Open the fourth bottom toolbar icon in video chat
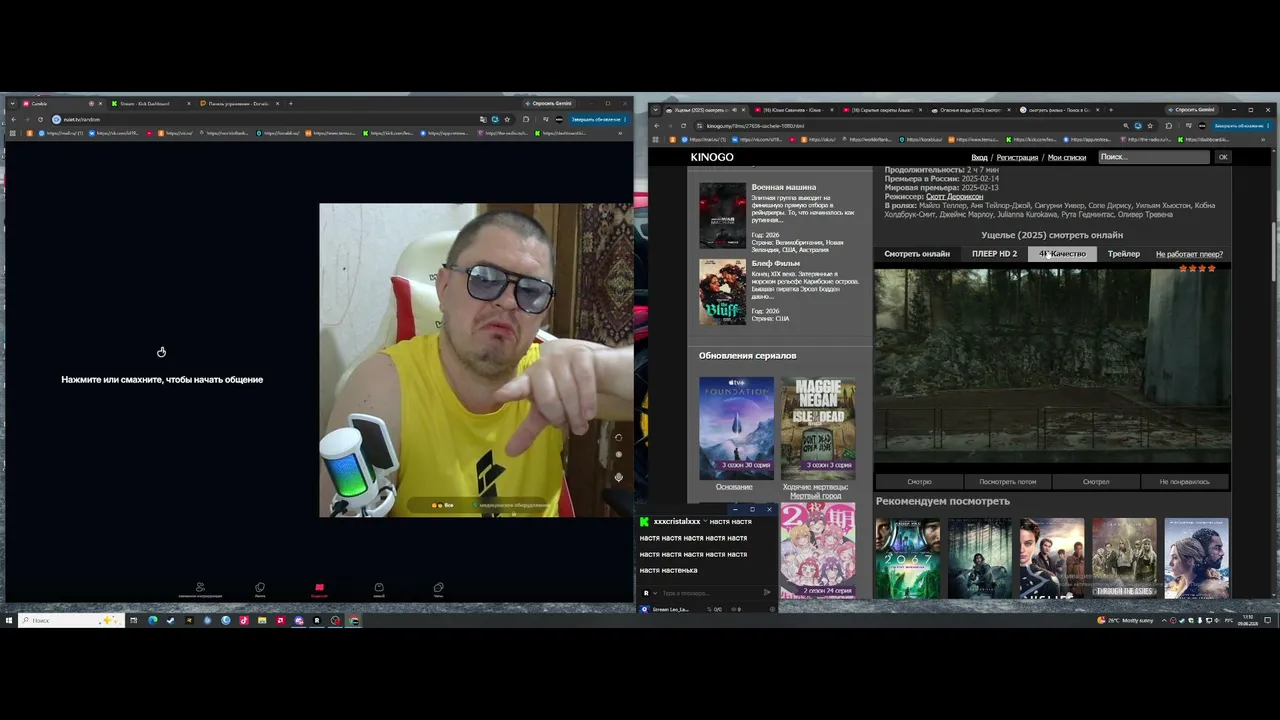The height and width of the screenshot is (720, 1280). coord(379,589)
